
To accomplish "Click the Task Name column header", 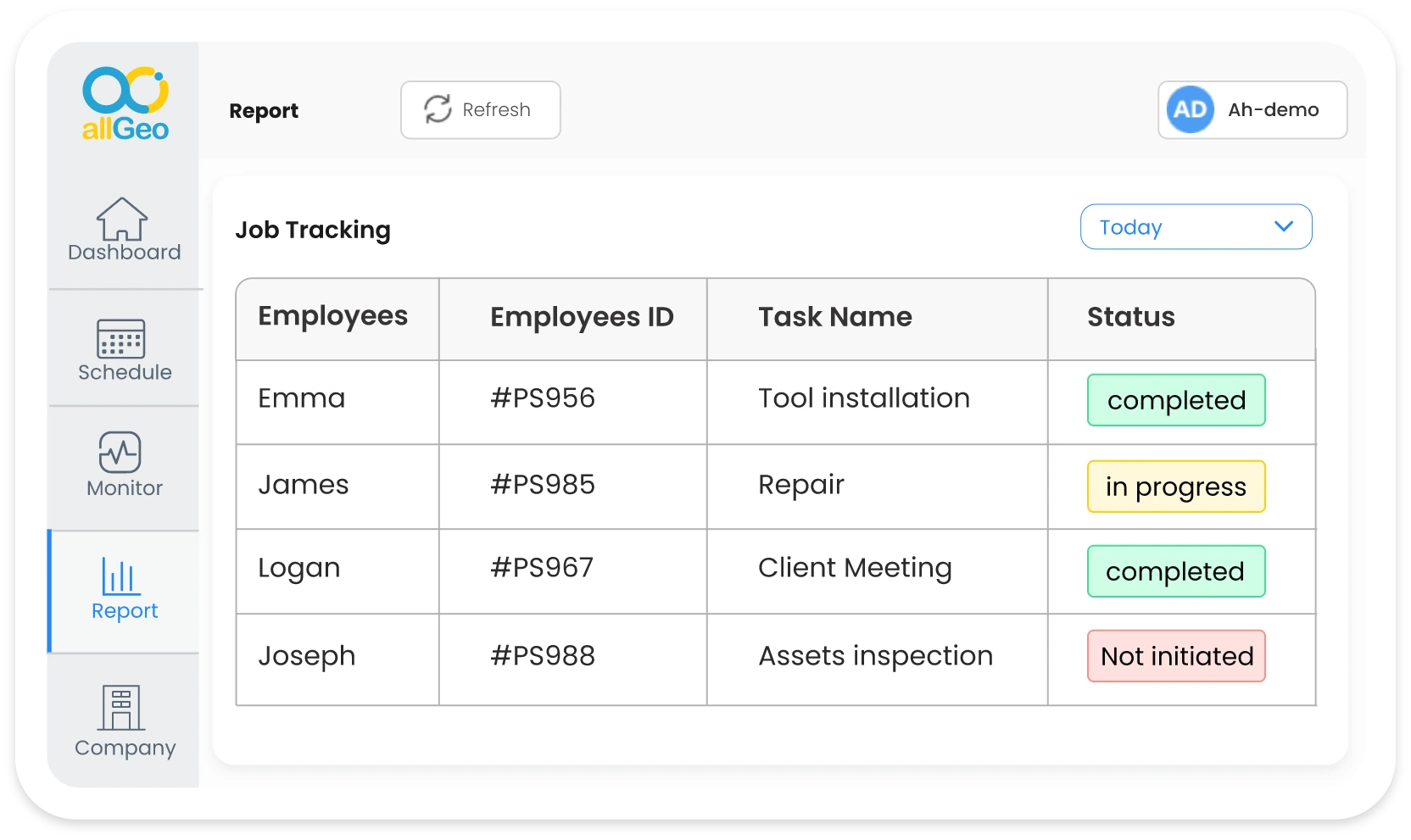I will [x=834, y=317].
